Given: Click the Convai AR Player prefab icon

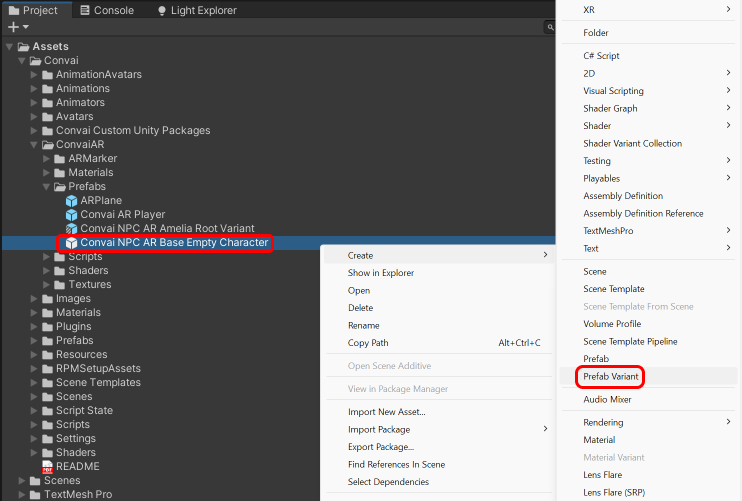Looking at the screenshot, I should tap(71, 215).
